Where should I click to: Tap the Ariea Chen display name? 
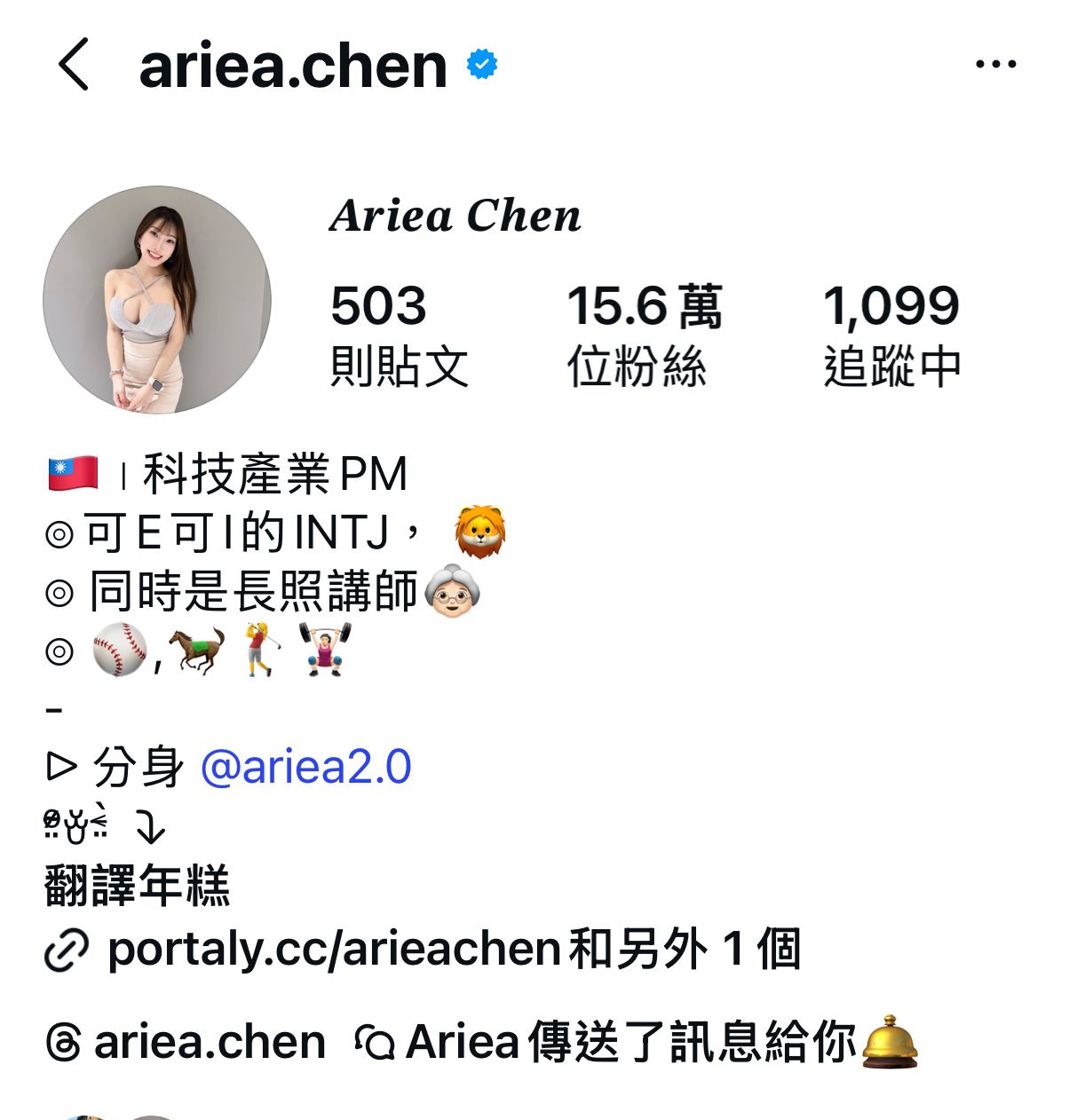tap(455, 216)
